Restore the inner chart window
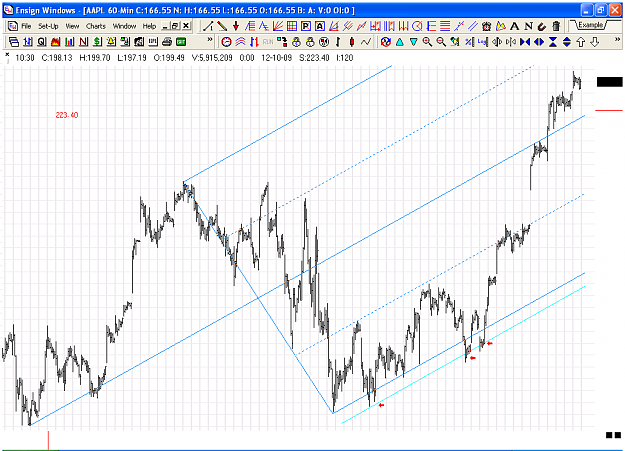The width and height of the screenshot is (625, 451). tap(175, 26)
